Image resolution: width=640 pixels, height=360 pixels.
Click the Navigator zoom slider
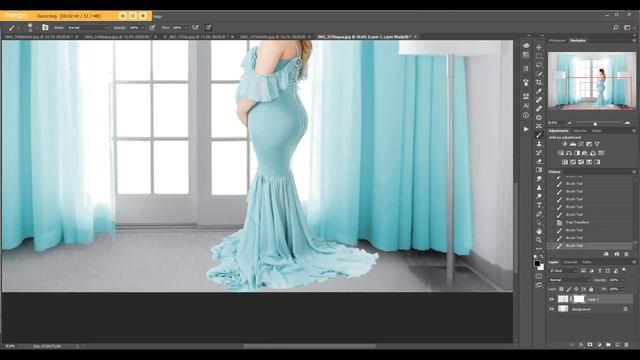point(595,123)
